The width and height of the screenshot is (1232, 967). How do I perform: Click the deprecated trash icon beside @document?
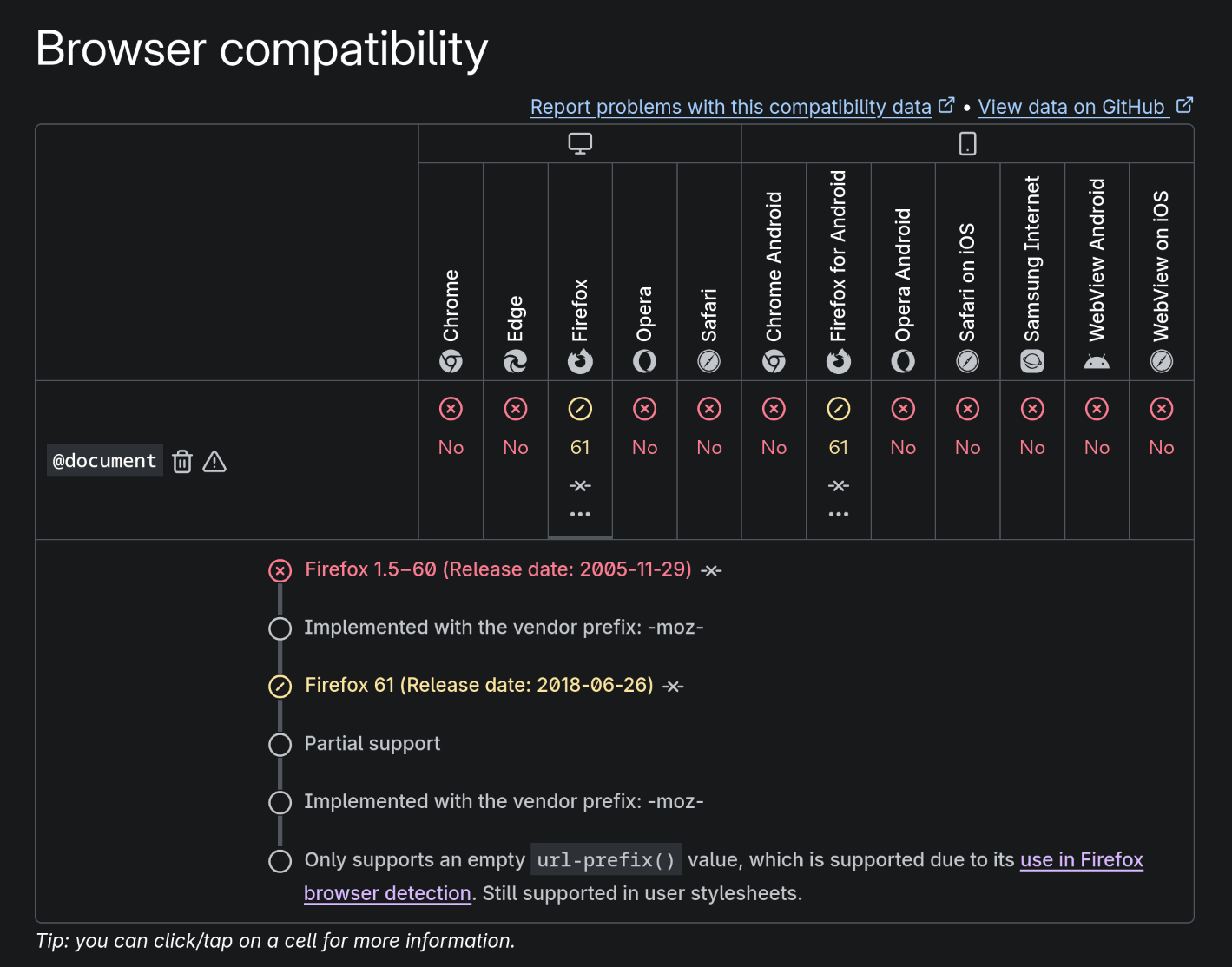pos(182,462)
